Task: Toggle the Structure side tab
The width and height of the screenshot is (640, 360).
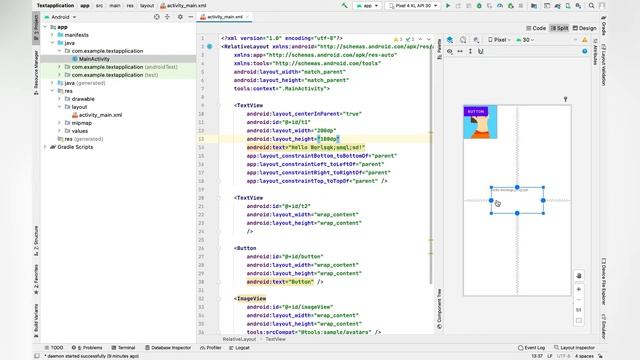Action: pos(36,241)
